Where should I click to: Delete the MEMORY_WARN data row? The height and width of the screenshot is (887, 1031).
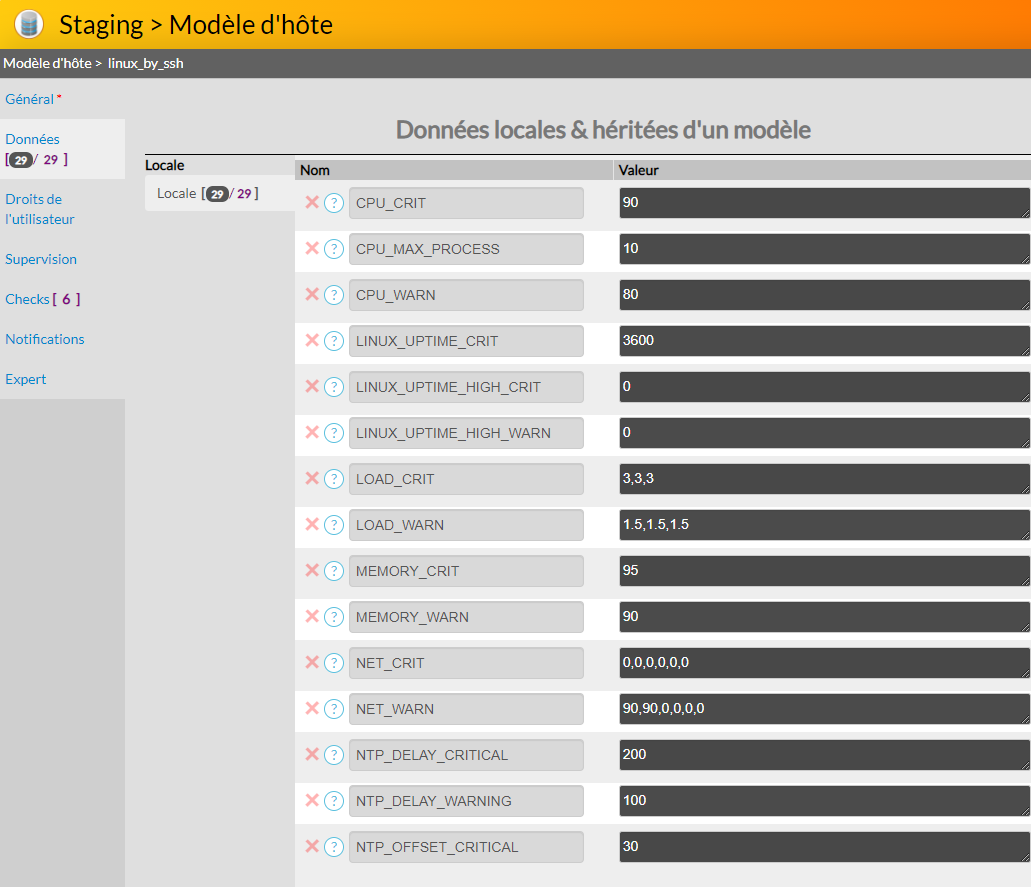coord(312,616)
